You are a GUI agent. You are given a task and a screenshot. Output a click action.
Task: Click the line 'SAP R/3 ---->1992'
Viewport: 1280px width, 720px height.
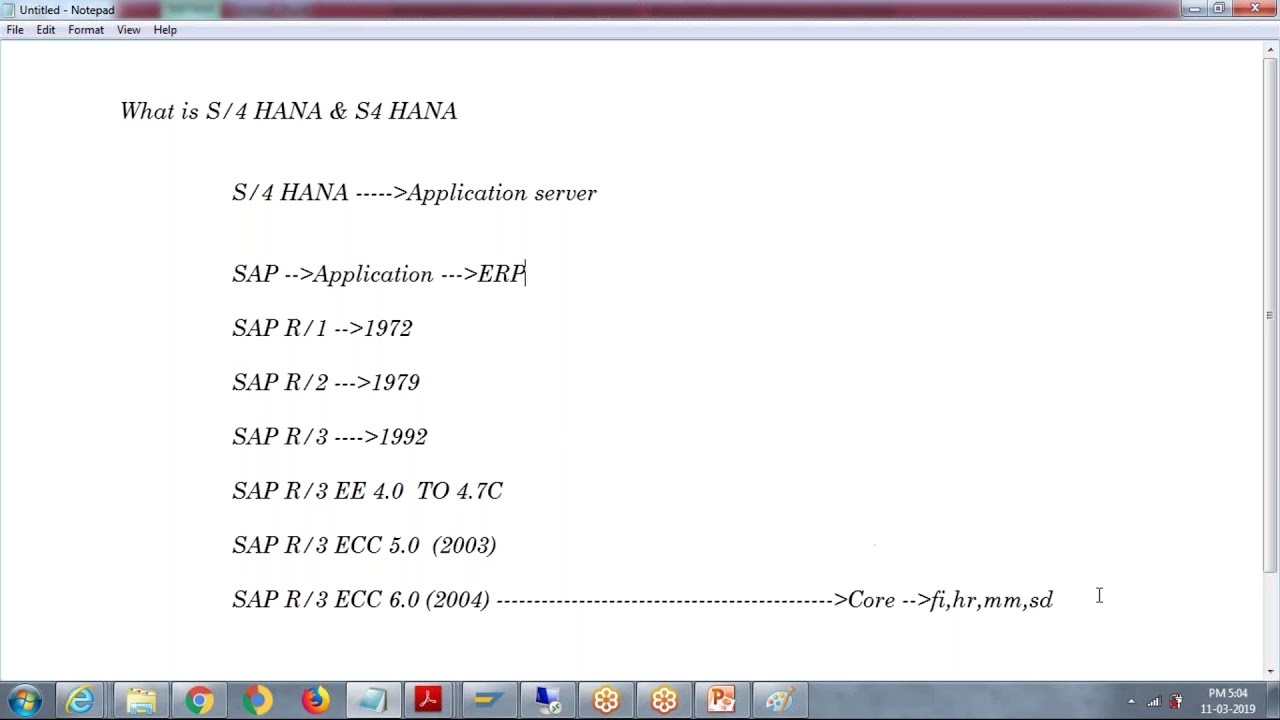click(330, 436)
